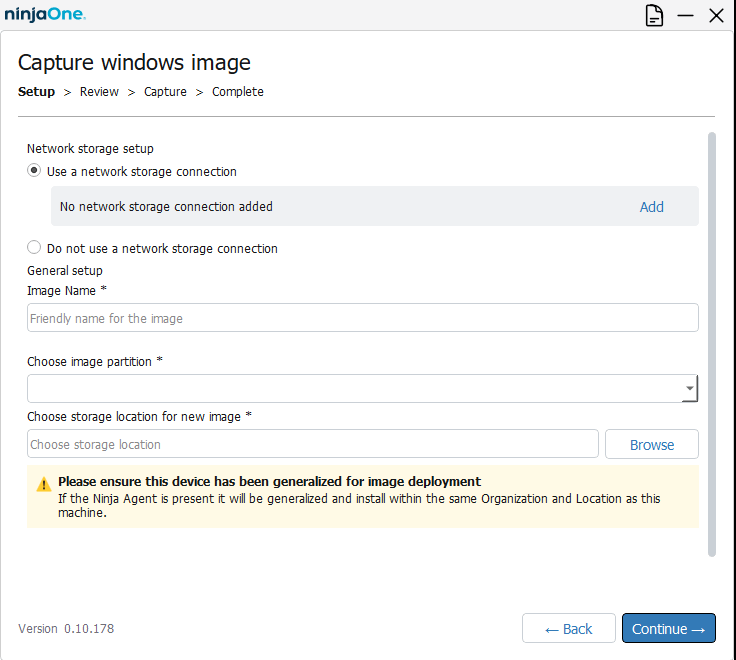The width and height of the screenshot is (736, 660).
Task: Select 'Use a network storage connection' option
Action: pos(35,171)
